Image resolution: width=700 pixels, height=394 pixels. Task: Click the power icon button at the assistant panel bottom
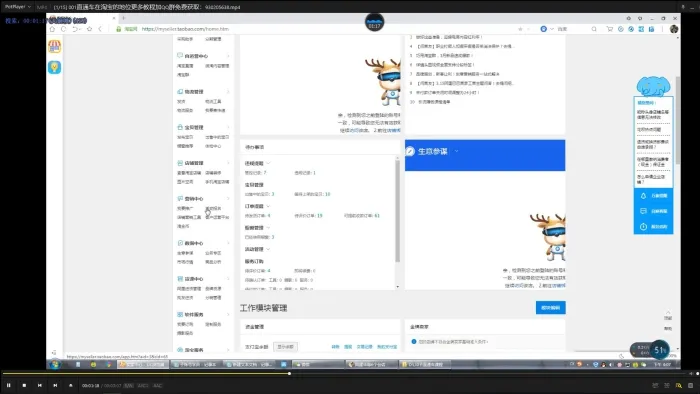pos(643,227)
